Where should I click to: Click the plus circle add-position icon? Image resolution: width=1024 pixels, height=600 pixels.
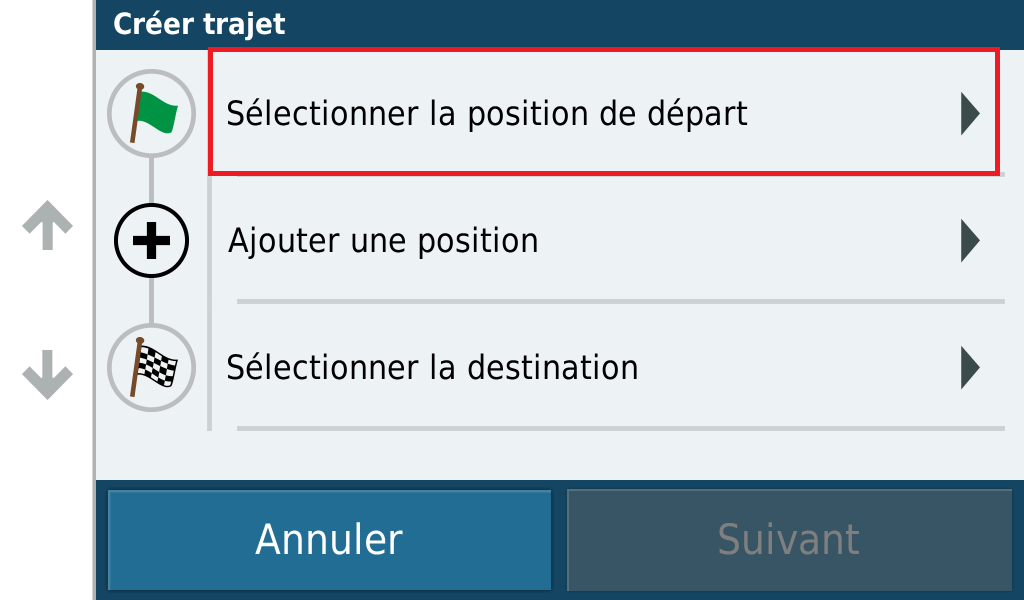(152, 240)
